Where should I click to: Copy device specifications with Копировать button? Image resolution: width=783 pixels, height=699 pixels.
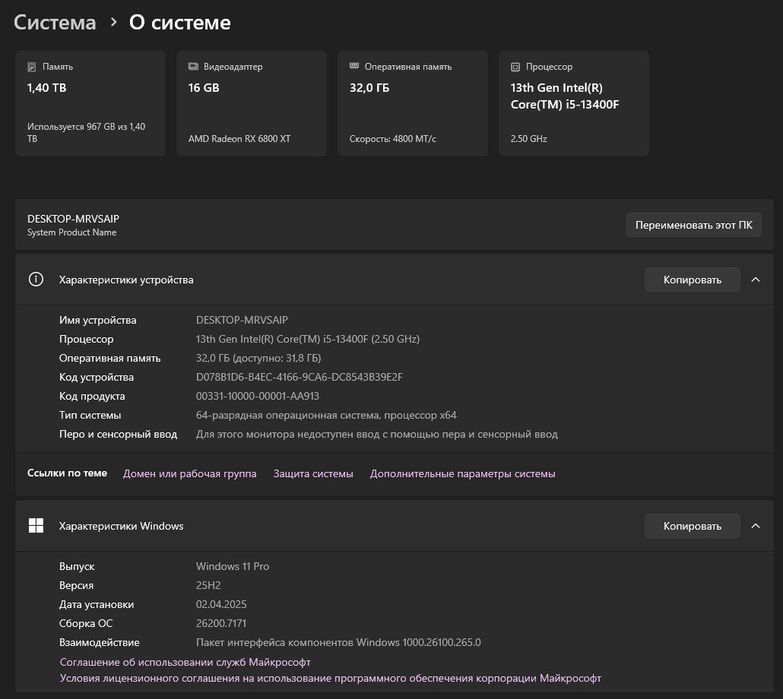click(x=692, y=280)
